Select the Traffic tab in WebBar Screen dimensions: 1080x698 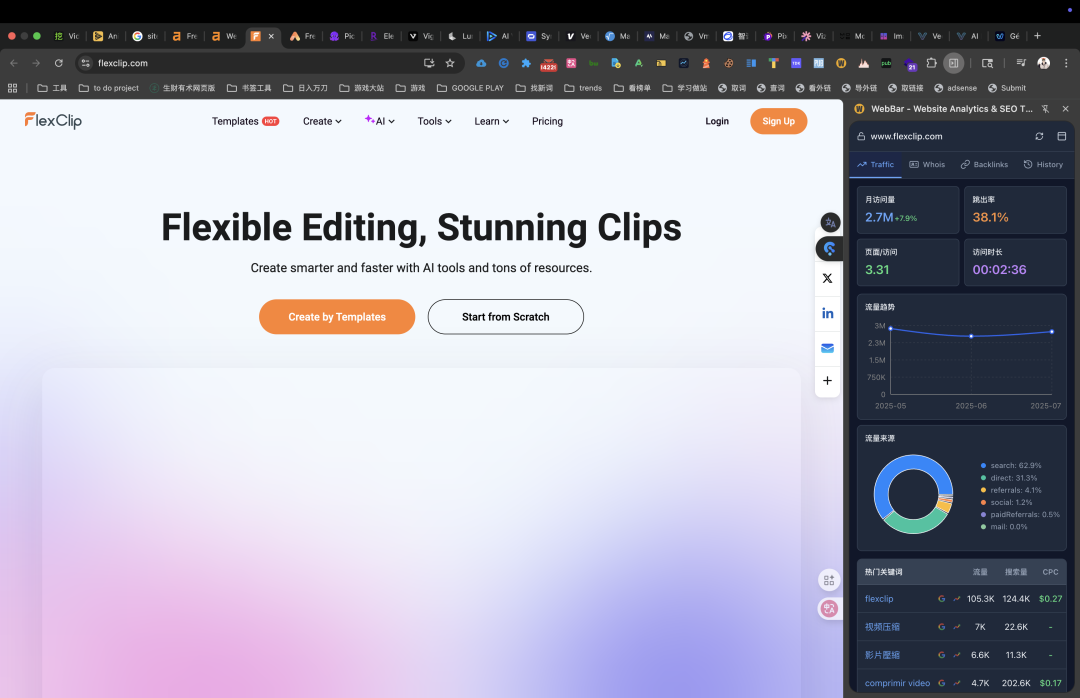(875, 165)
